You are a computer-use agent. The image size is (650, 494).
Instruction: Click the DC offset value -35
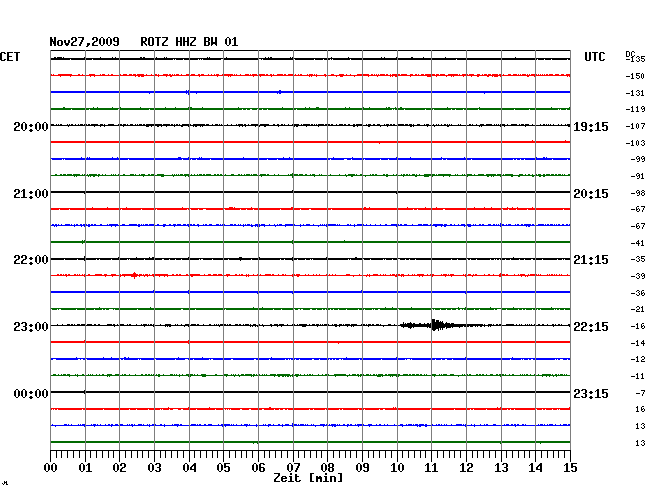click(638, 259)
